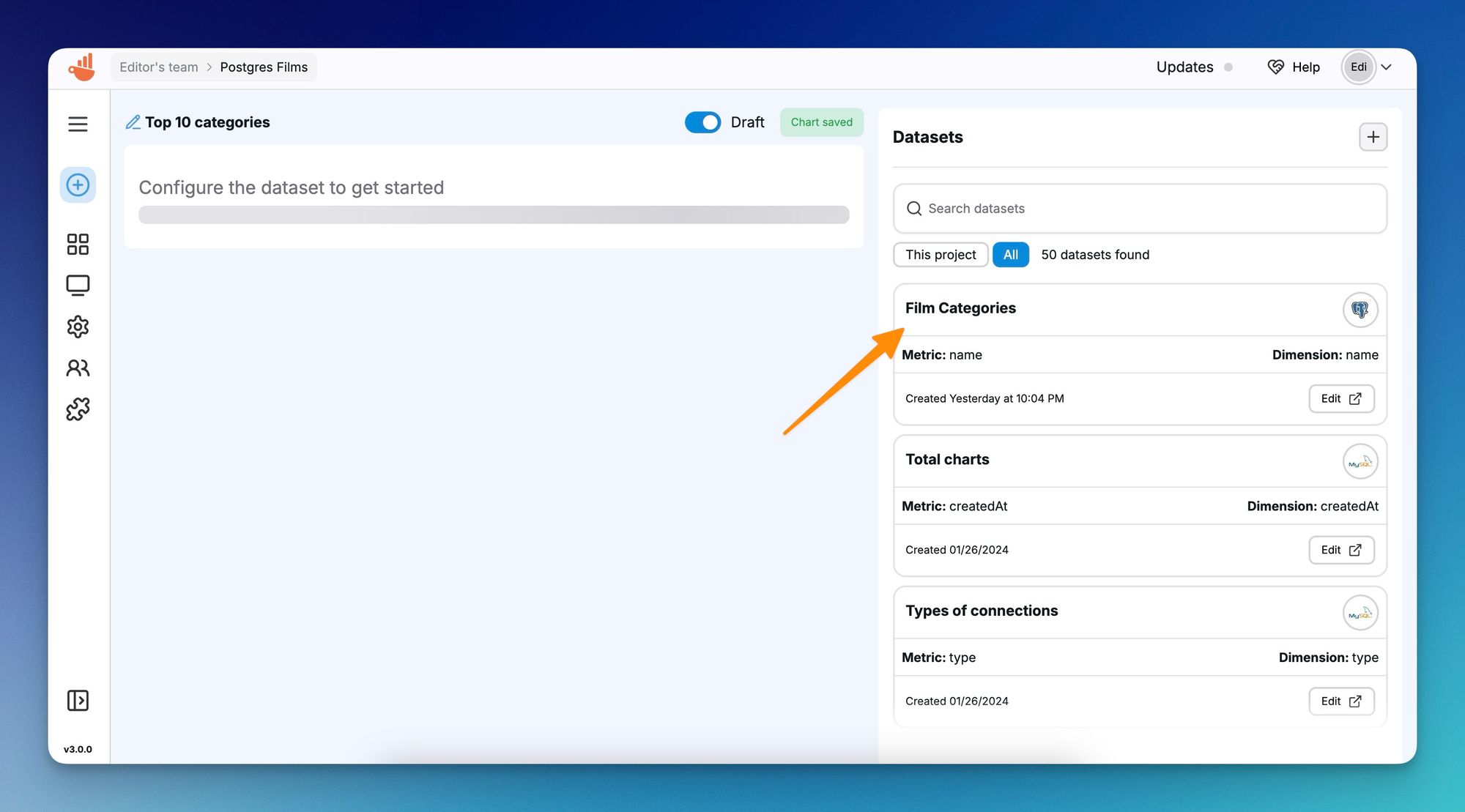
Task: Click the blue plus create icon
Action: (x=78, y=185)
